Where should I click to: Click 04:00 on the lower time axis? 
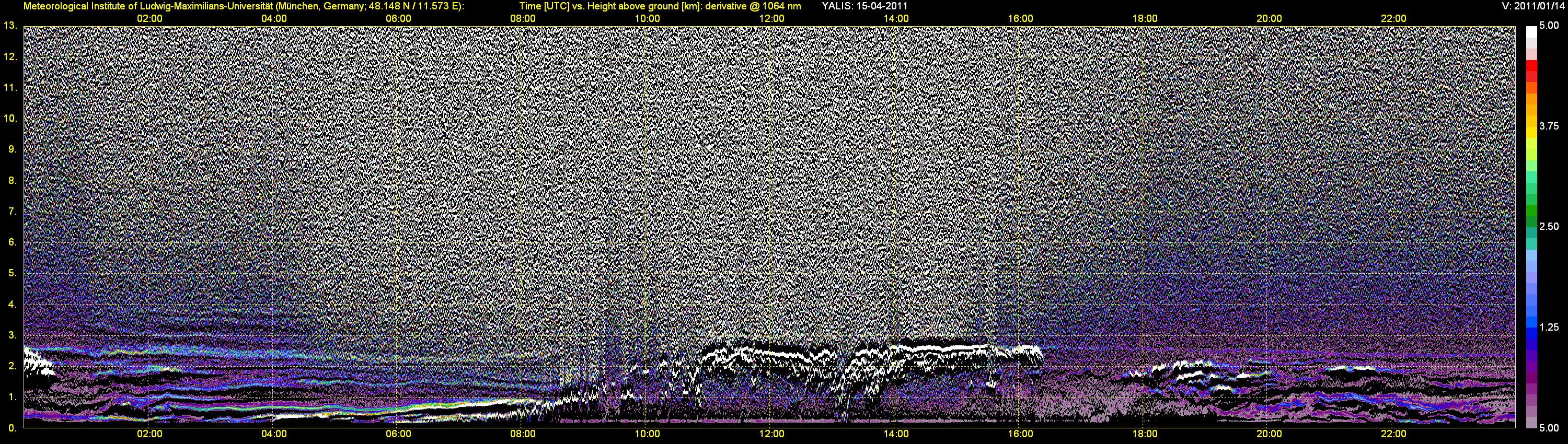pos(274,434)
